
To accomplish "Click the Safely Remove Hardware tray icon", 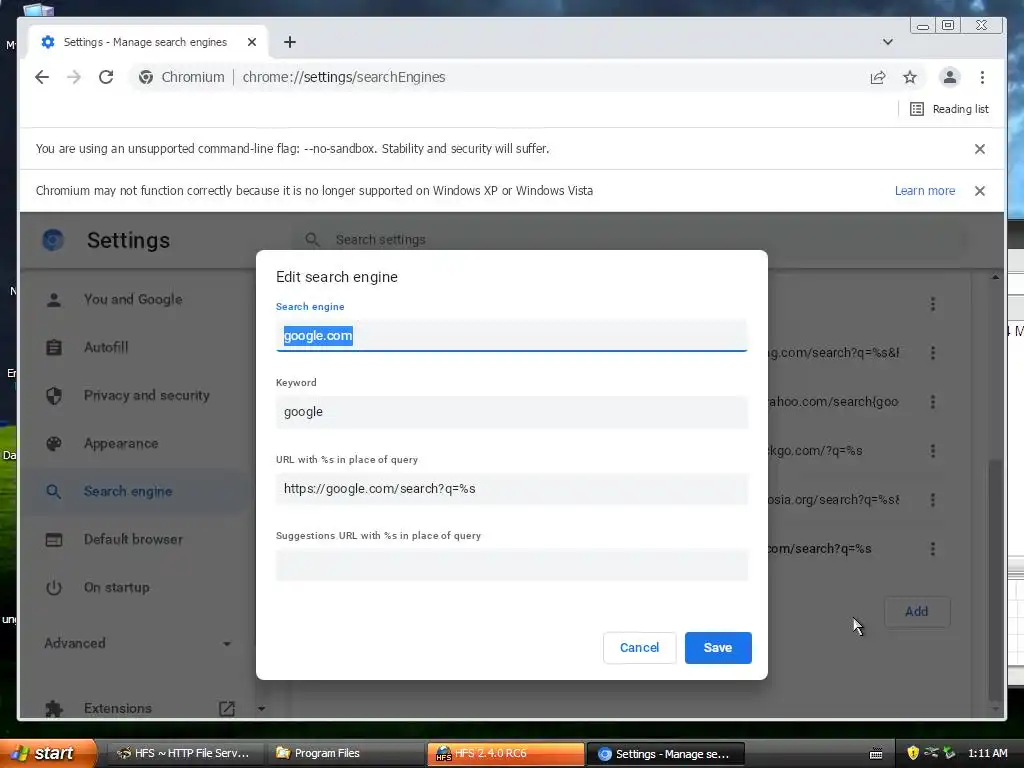I will [x=949, y=753].
